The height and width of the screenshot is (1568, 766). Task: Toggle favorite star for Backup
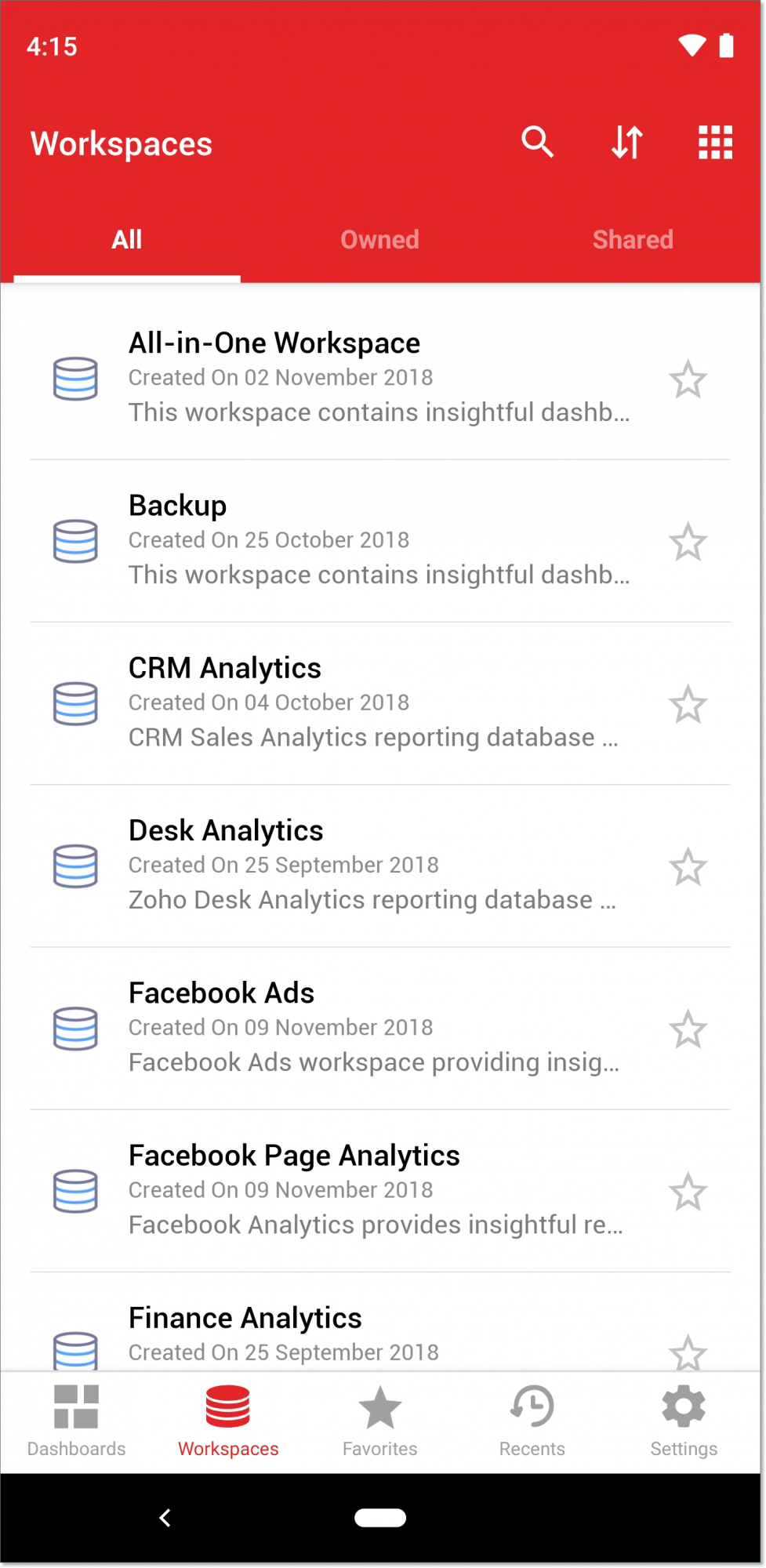688,542
